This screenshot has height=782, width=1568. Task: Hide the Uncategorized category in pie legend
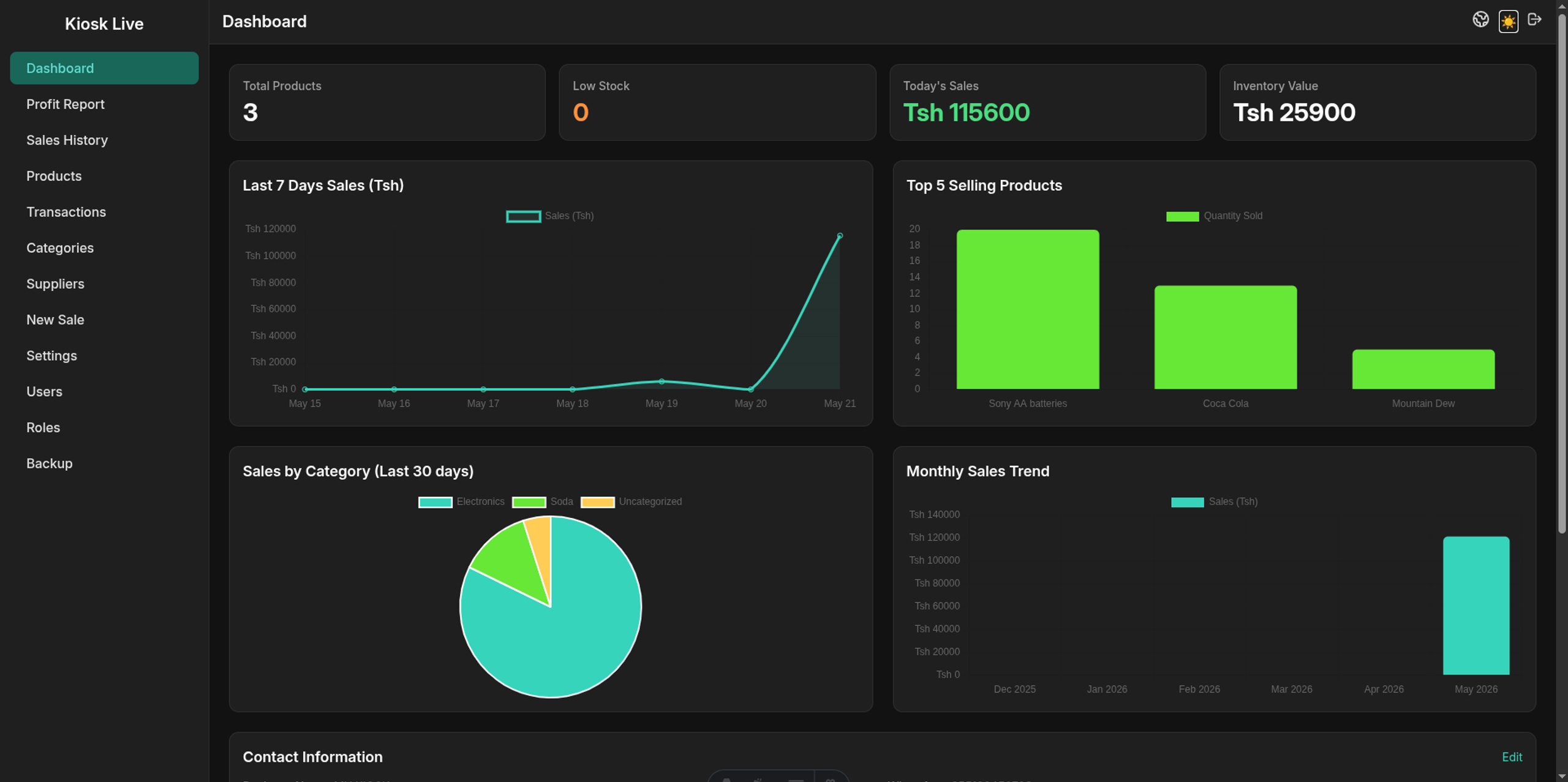(x=631, y=502)
